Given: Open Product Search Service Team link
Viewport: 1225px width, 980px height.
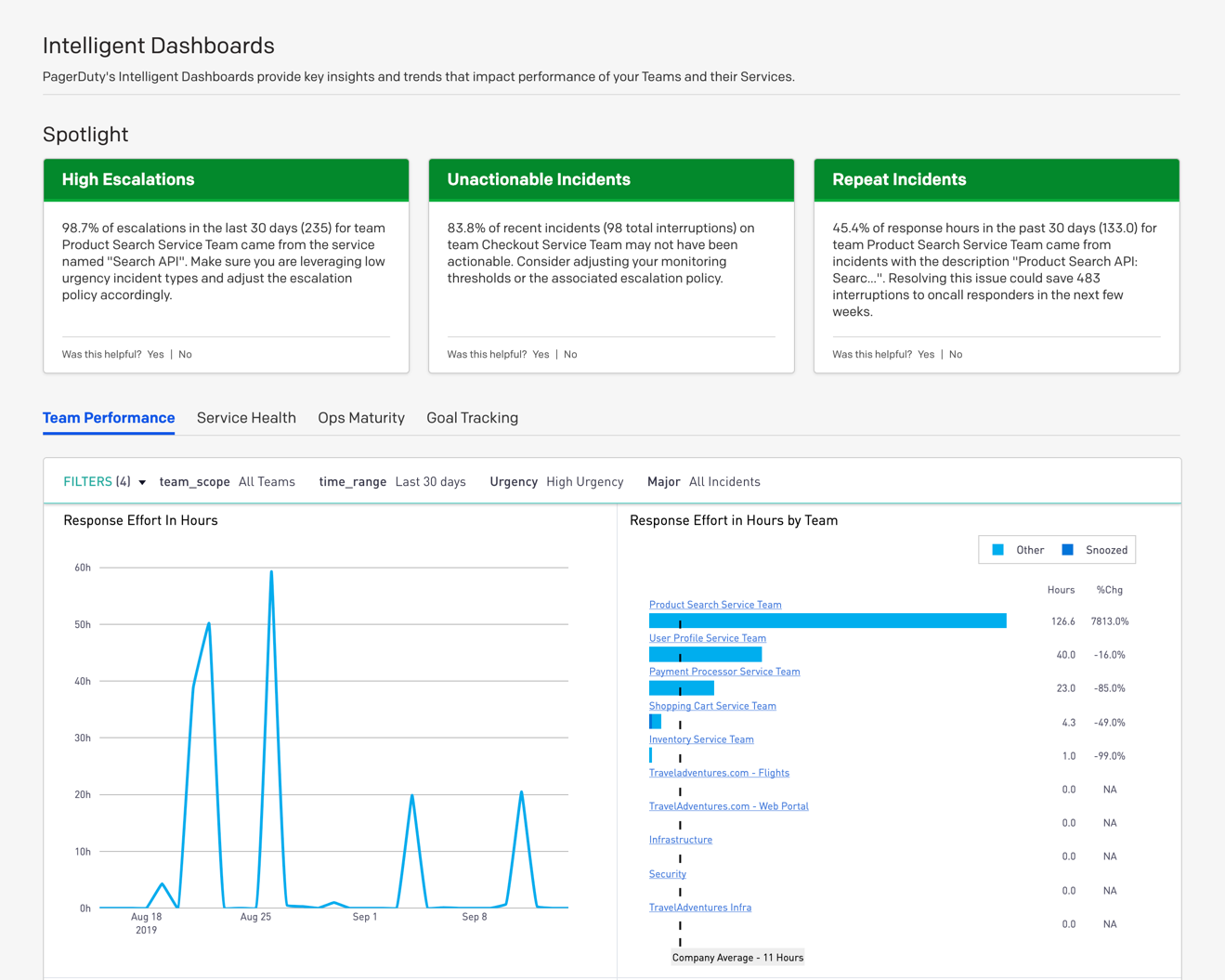Looking at the screenshot, I should click(x=714, y=605).
